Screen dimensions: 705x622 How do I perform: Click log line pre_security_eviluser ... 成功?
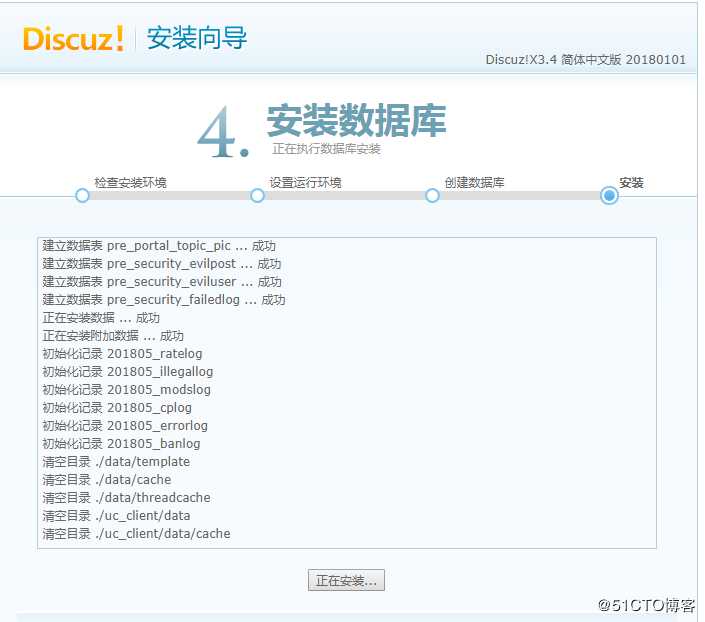pos(162,282)
